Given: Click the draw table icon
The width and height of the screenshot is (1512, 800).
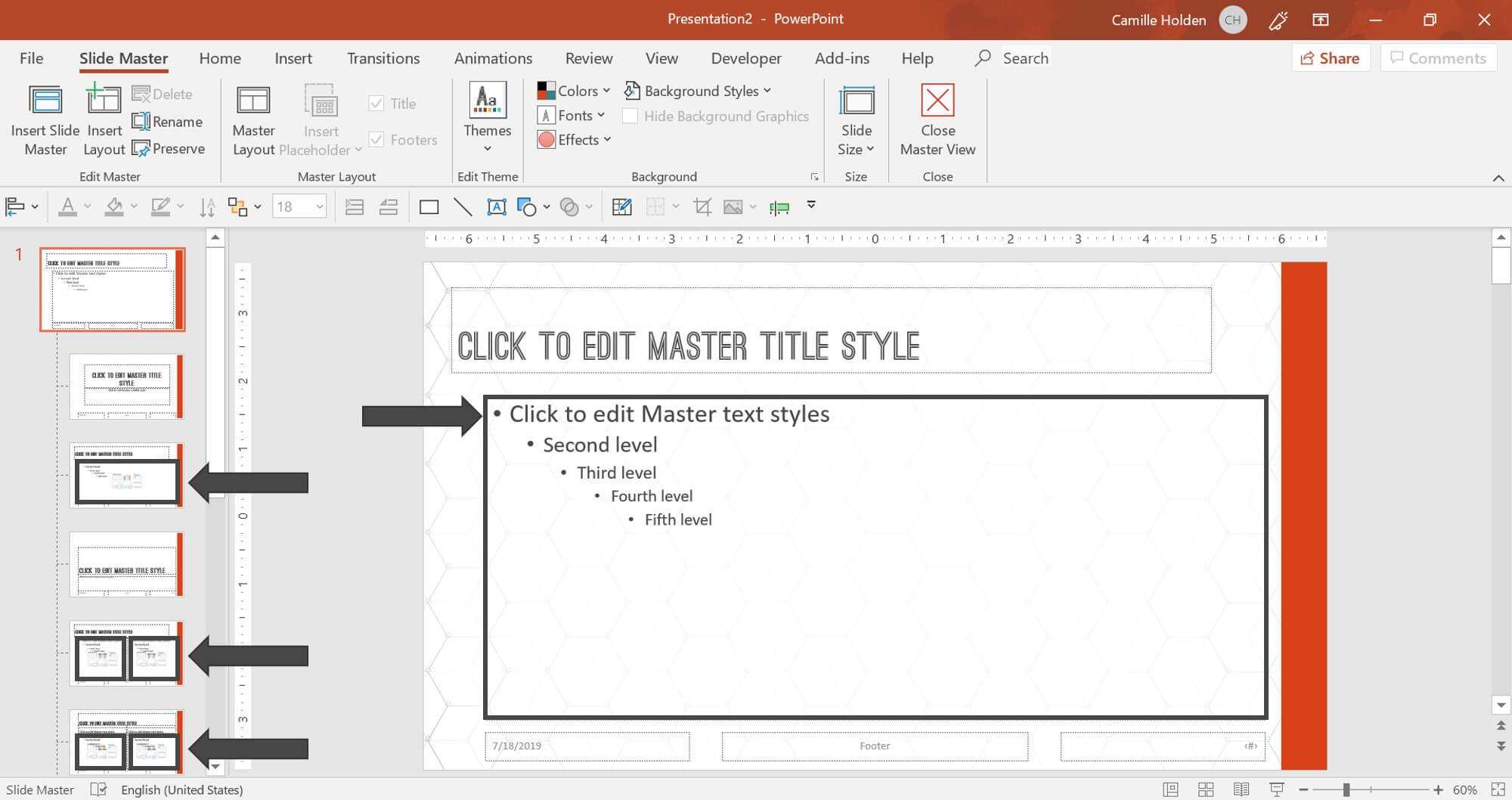Looking at the screenshot, I should 621,206.
